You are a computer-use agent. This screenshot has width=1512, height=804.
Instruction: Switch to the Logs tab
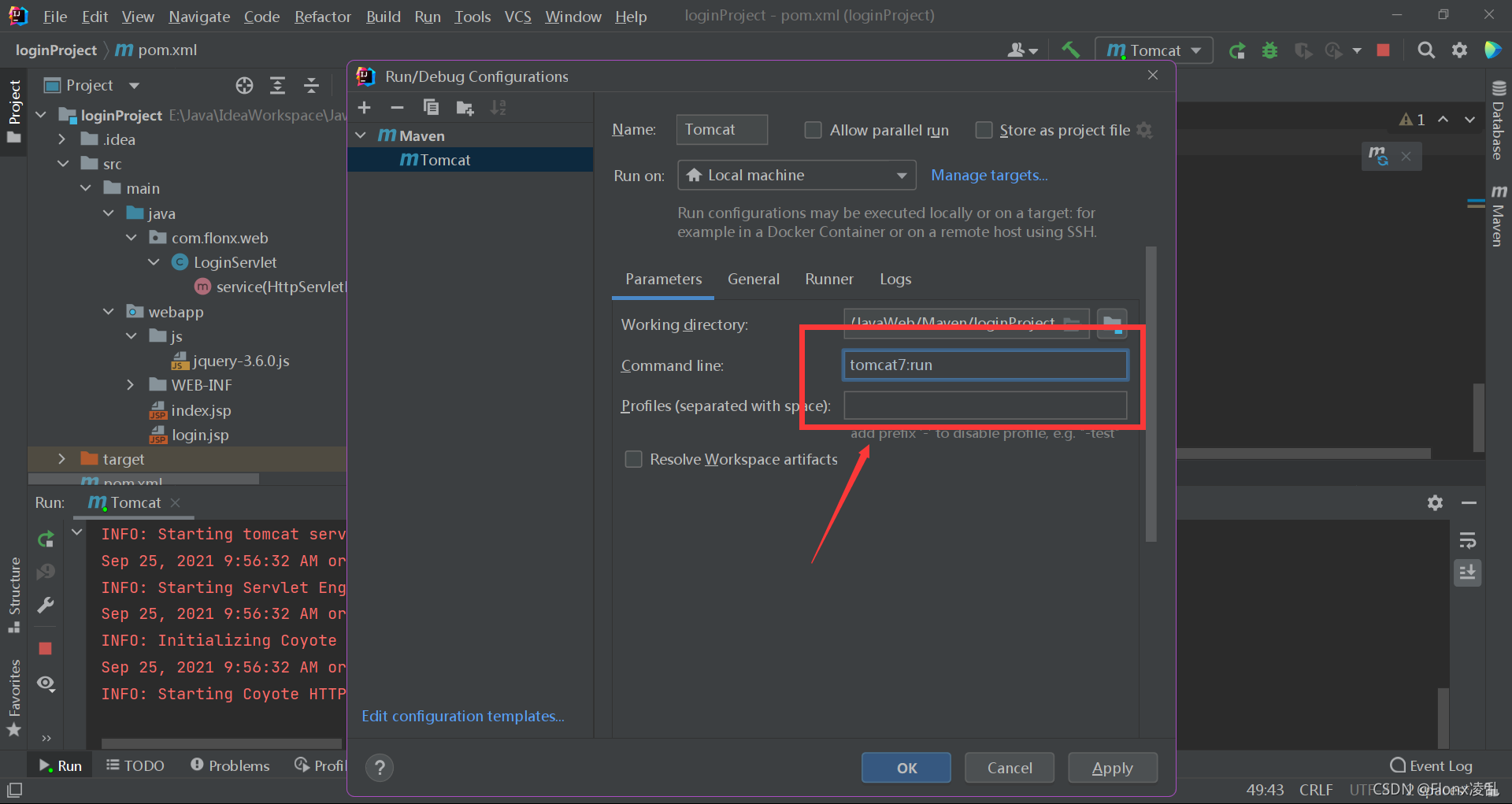[x=895, y=280]
